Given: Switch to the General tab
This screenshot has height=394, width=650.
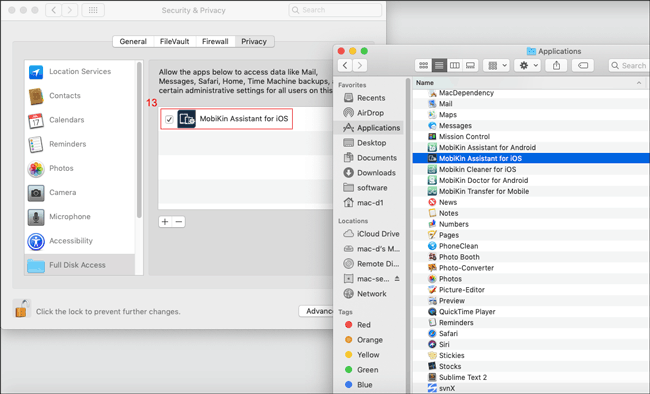Looking at the screenshot, I should (133, 41).
